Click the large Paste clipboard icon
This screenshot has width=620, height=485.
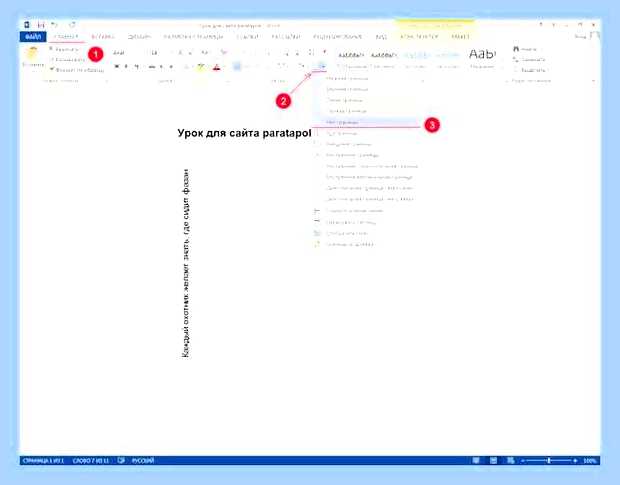coord(33,55)
